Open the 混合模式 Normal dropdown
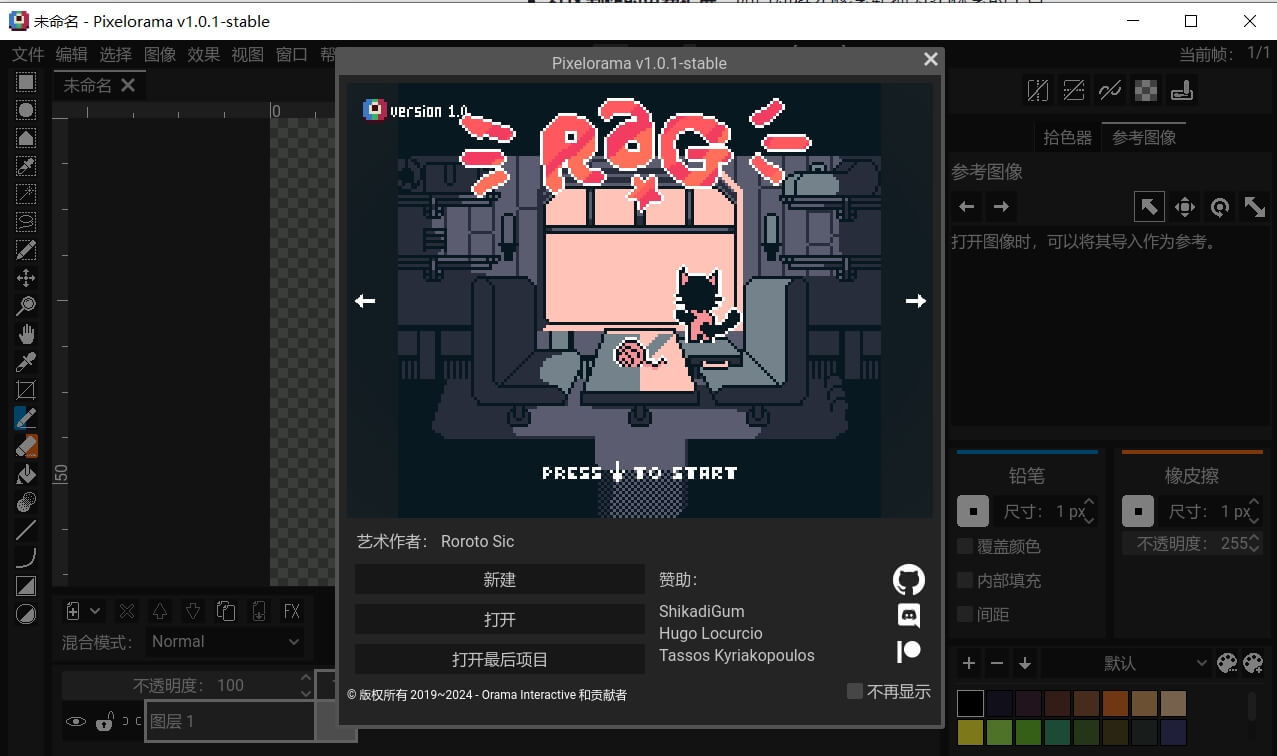 (225, 642)
